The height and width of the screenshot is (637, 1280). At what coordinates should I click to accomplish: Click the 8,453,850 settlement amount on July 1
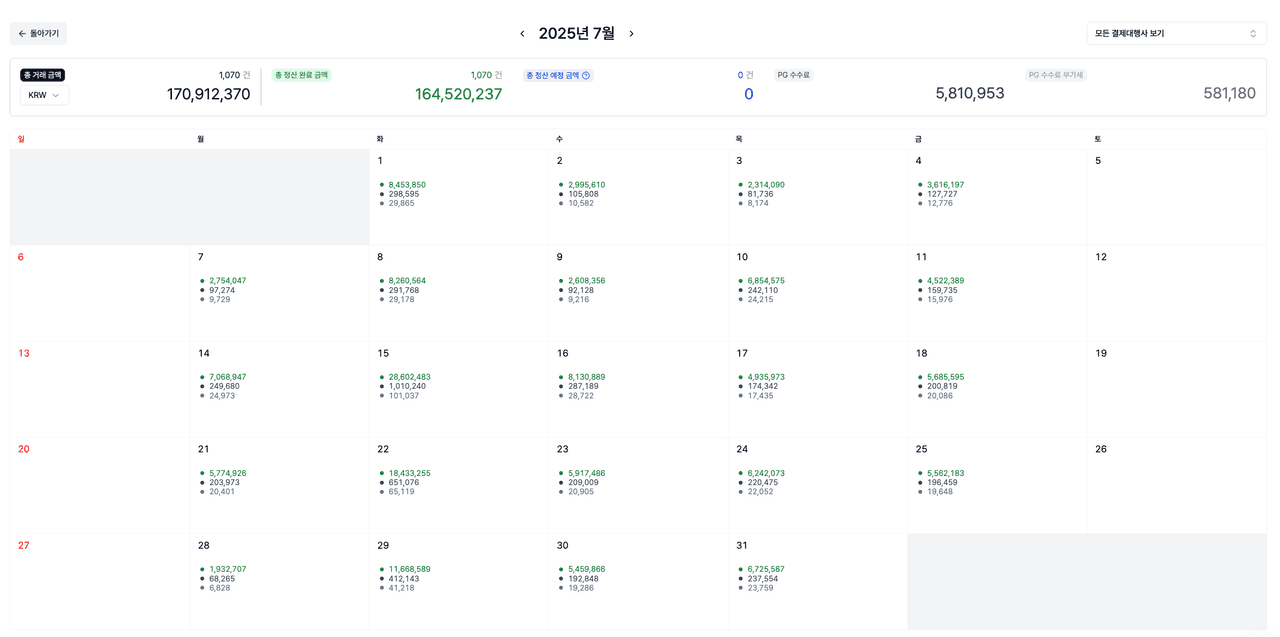(x=407, y=185)
